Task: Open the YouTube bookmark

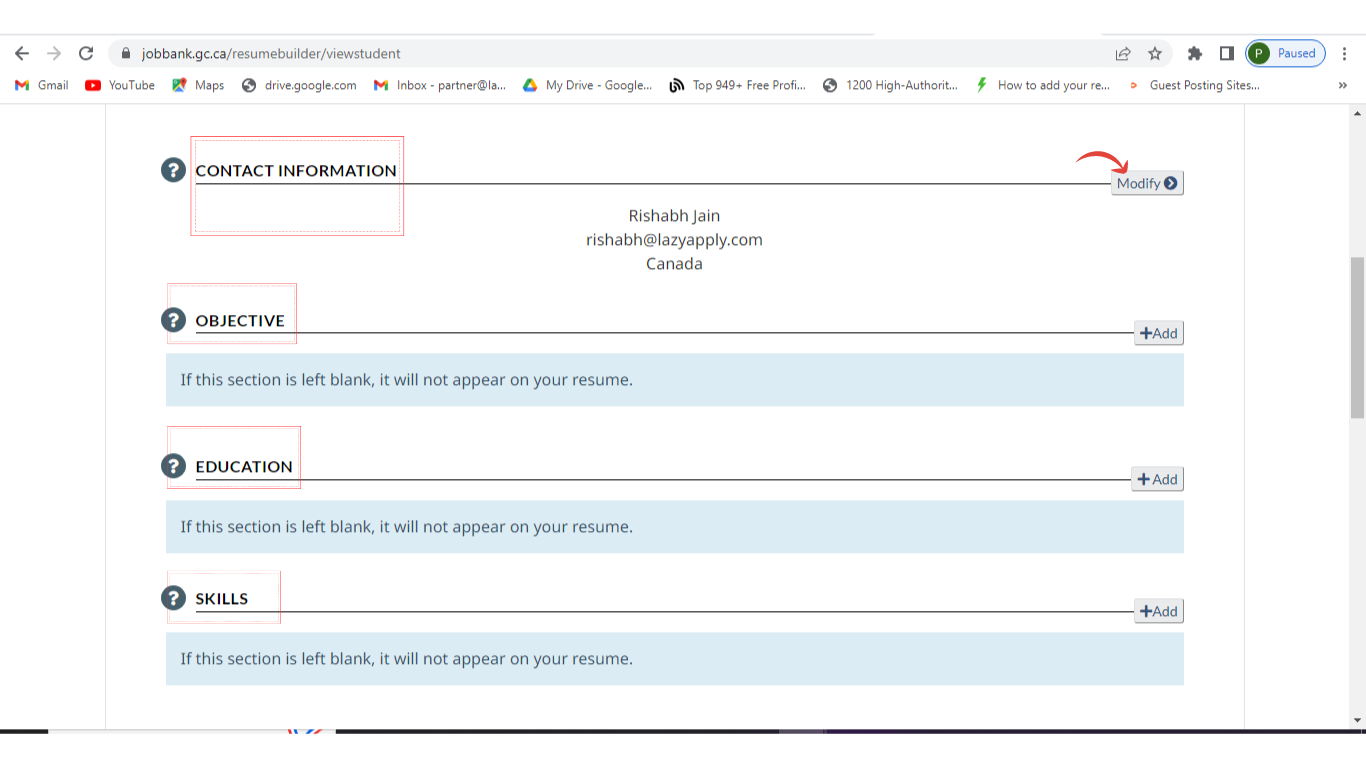Action: pyautogui.click(x=120, y=86)
